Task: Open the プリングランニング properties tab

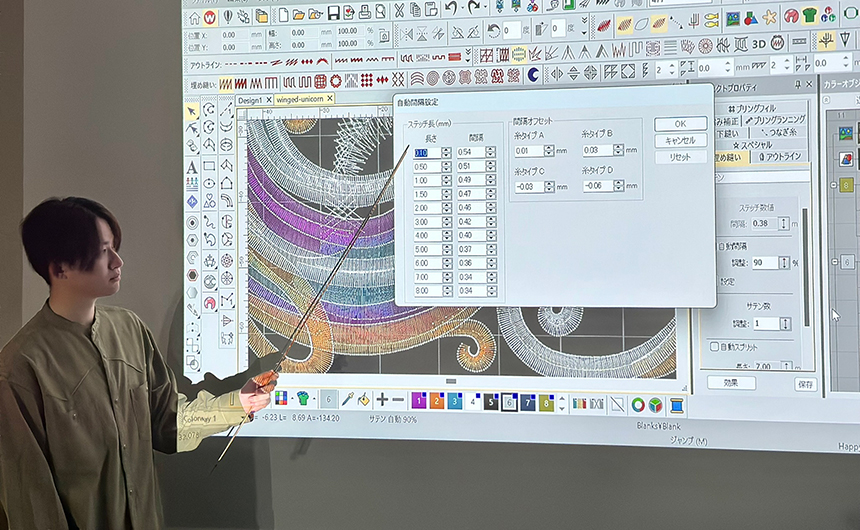Action: coord(776,120)
